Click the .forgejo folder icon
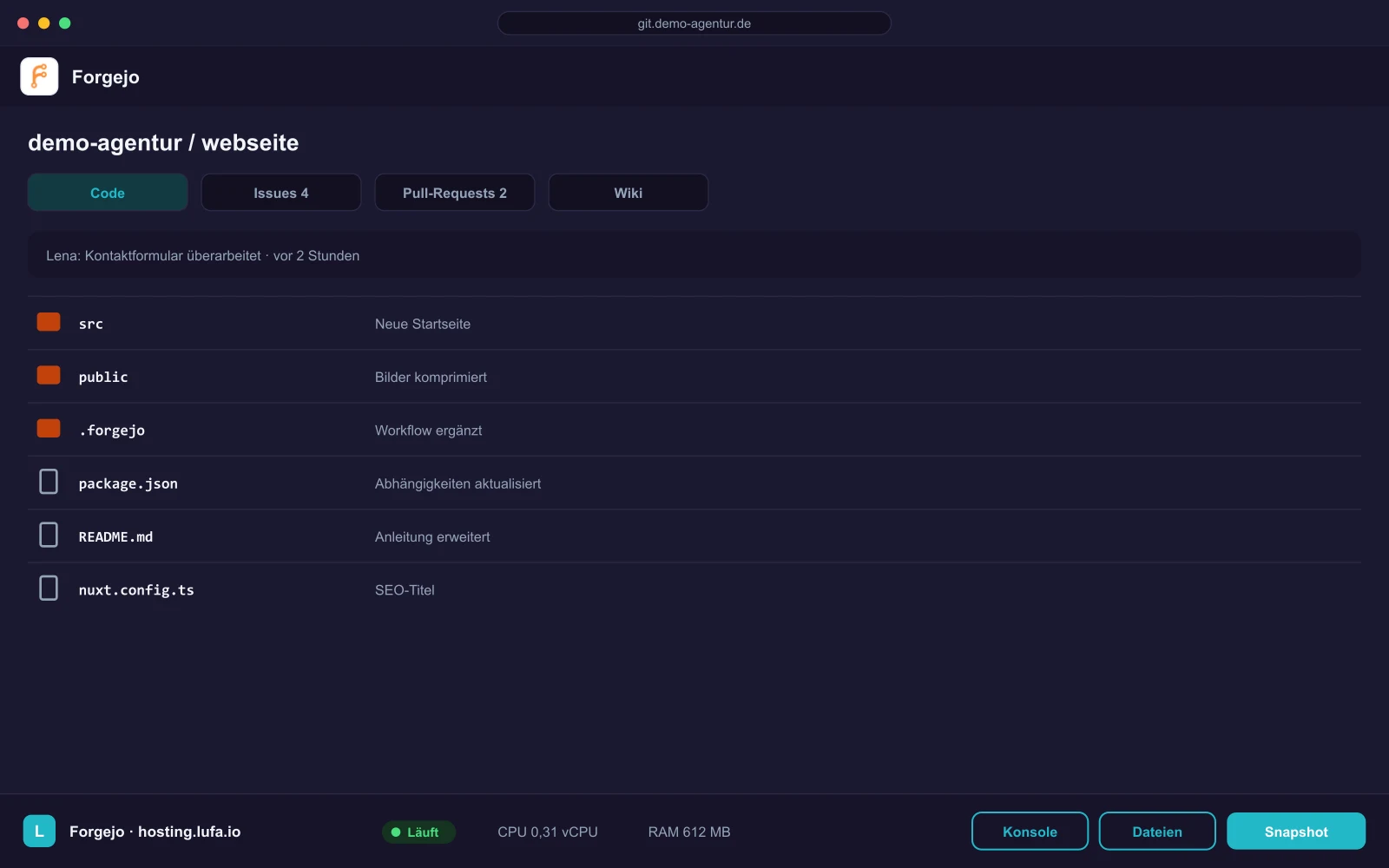The image size is (1389, 868). (x=49, y=428)
